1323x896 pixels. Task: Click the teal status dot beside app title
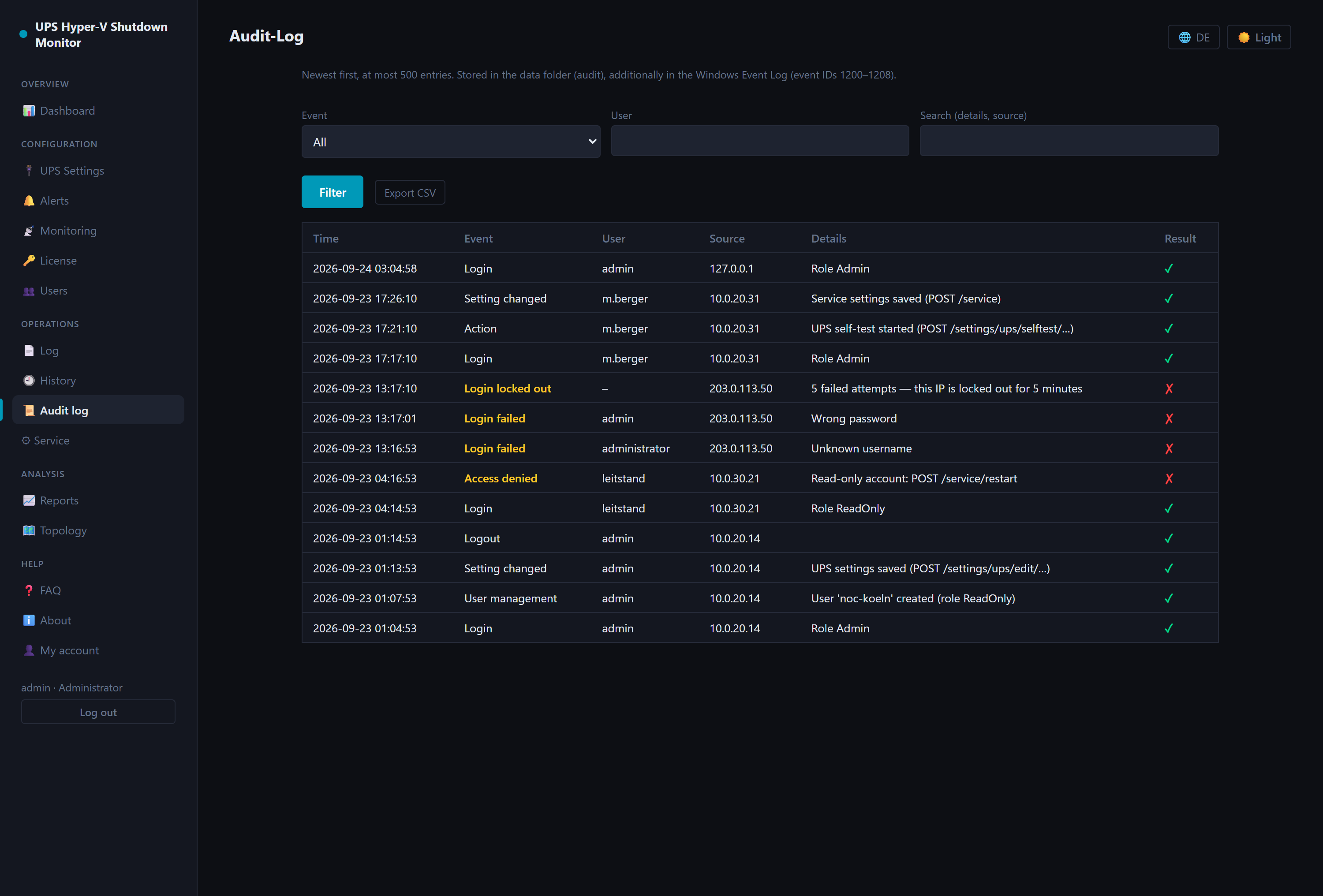click(23, 34)
